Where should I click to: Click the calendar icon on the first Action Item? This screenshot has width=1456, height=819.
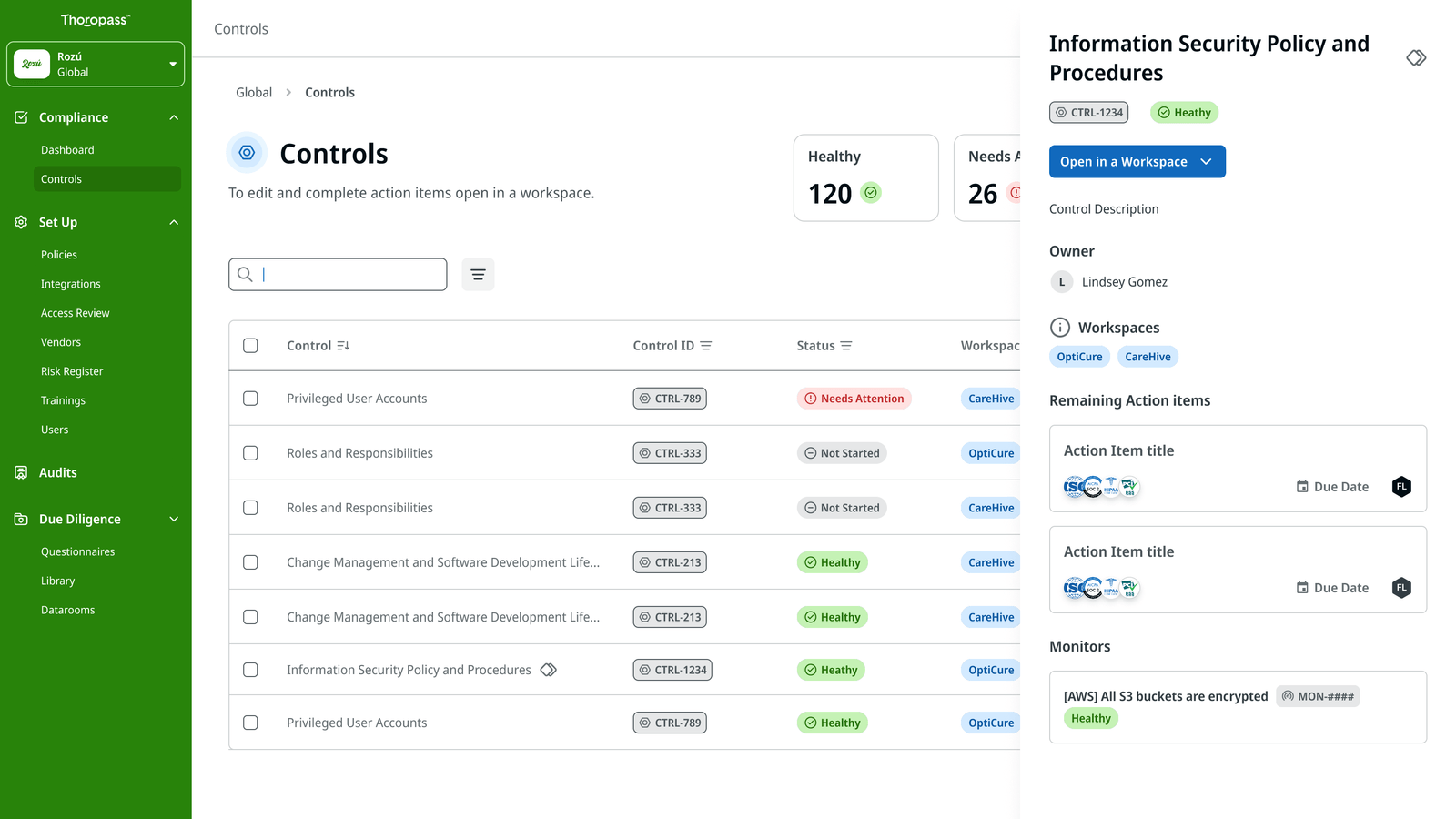[x=1301, y=487]
